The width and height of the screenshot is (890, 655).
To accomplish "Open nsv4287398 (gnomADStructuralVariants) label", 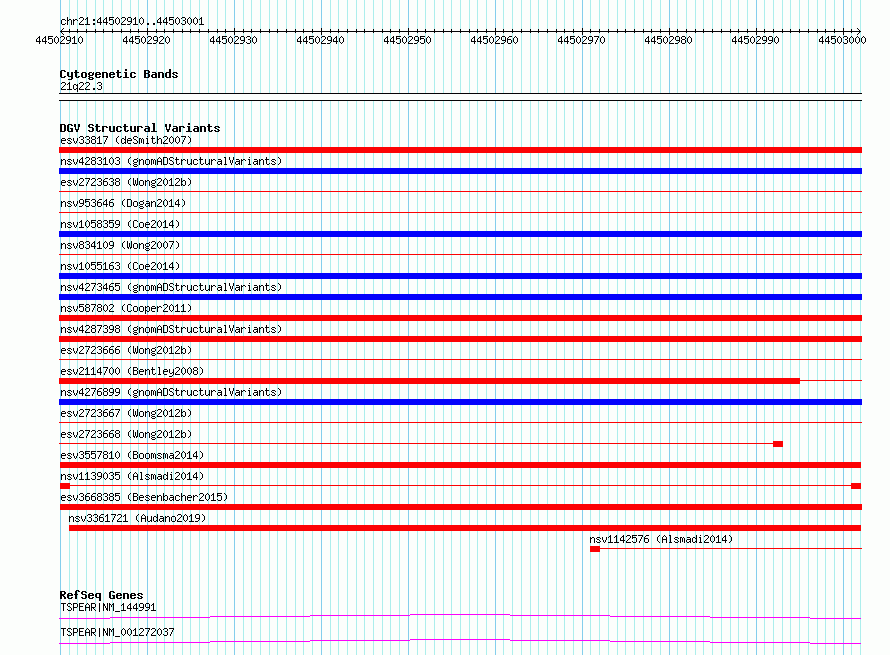I will tap(171, 329).
